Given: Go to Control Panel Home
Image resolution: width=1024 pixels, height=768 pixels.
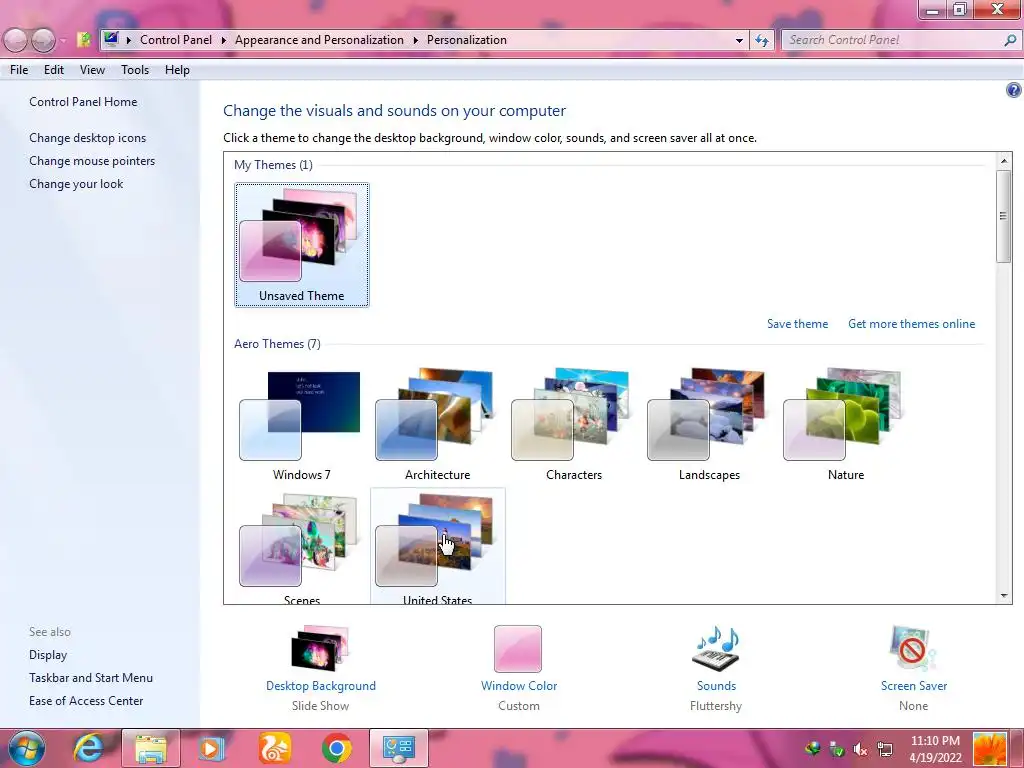Looking at the screenshot, I should coord(83,102).
